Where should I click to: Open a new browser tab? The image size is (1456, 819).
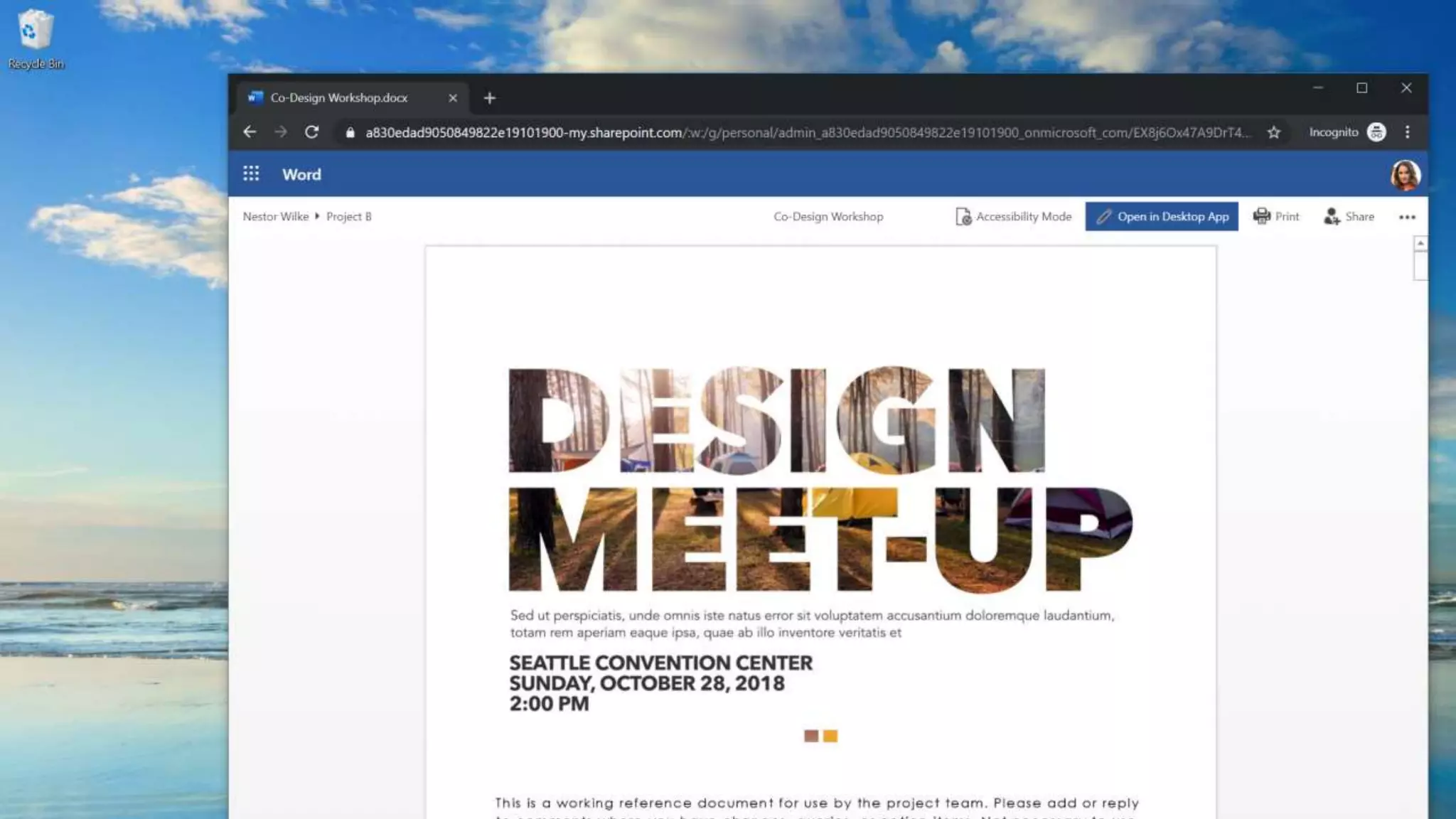[490, 98]
